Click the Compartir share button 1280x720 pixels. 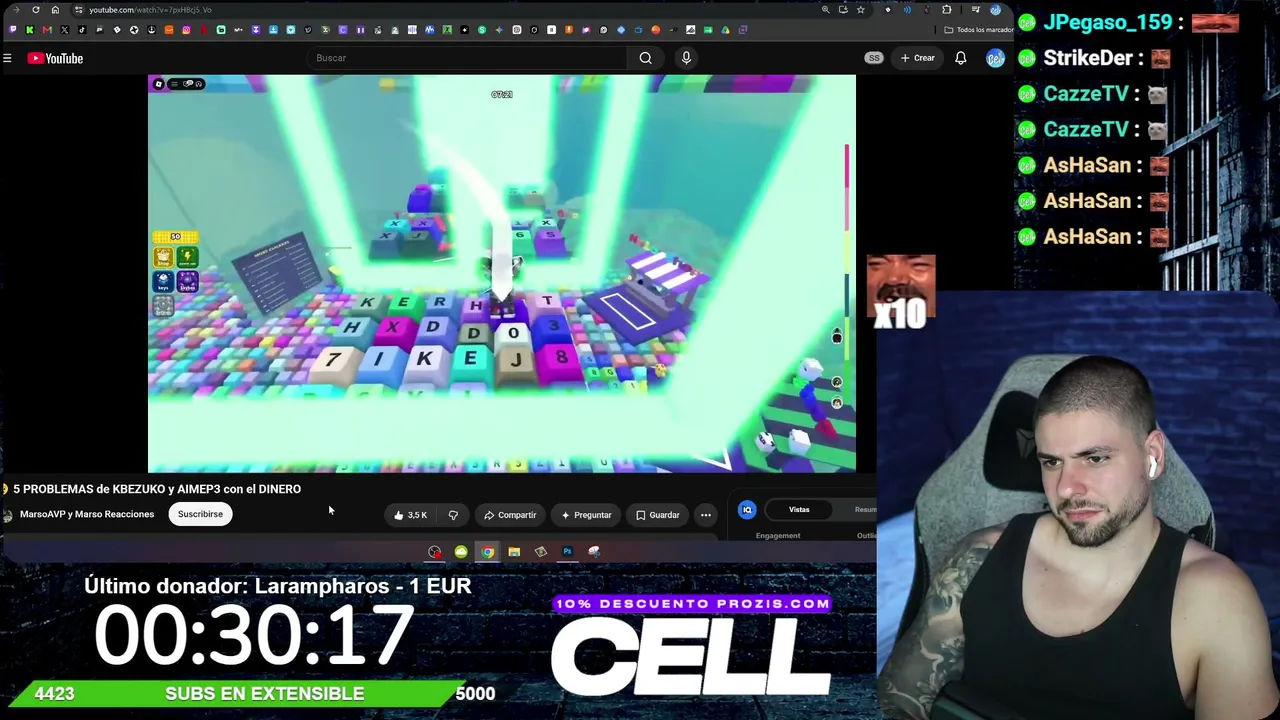click(x=510, y=515)
